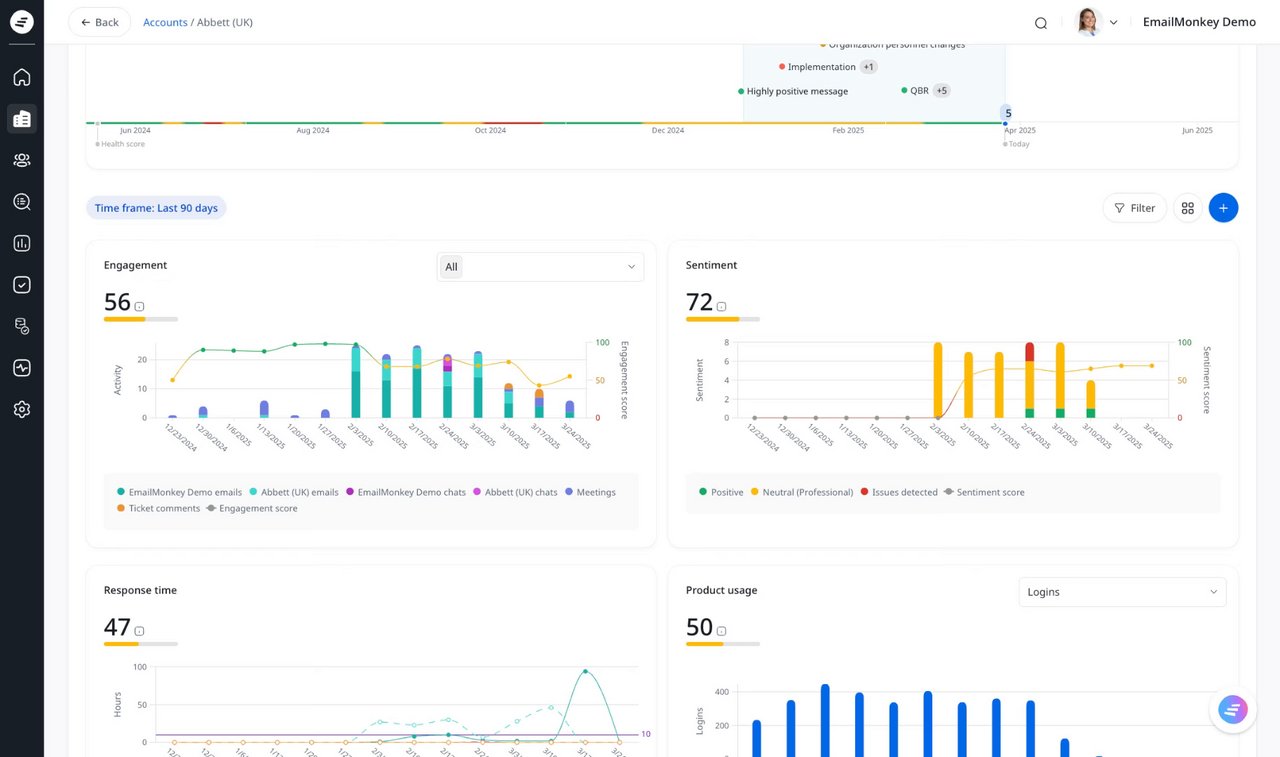This screenshot has width=1280, height=757.
Task: Go to the Accounts breadcrumb link
Action: [165, 22]
